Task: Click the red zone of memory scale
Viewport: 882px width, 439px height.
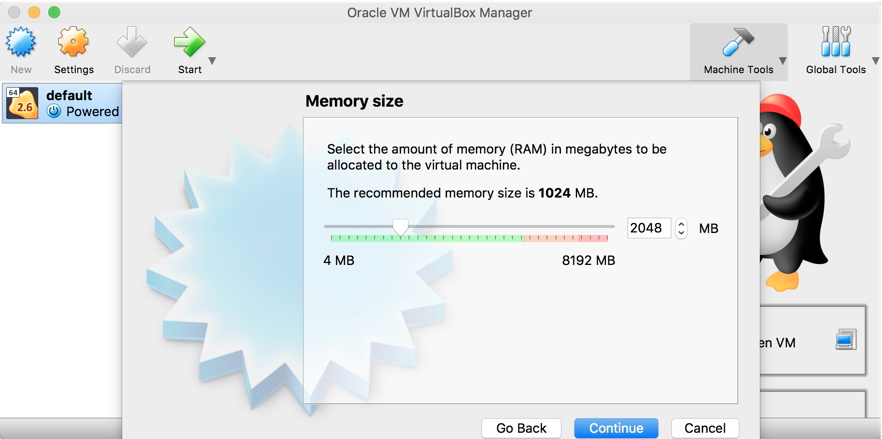Action: [594, 238]
